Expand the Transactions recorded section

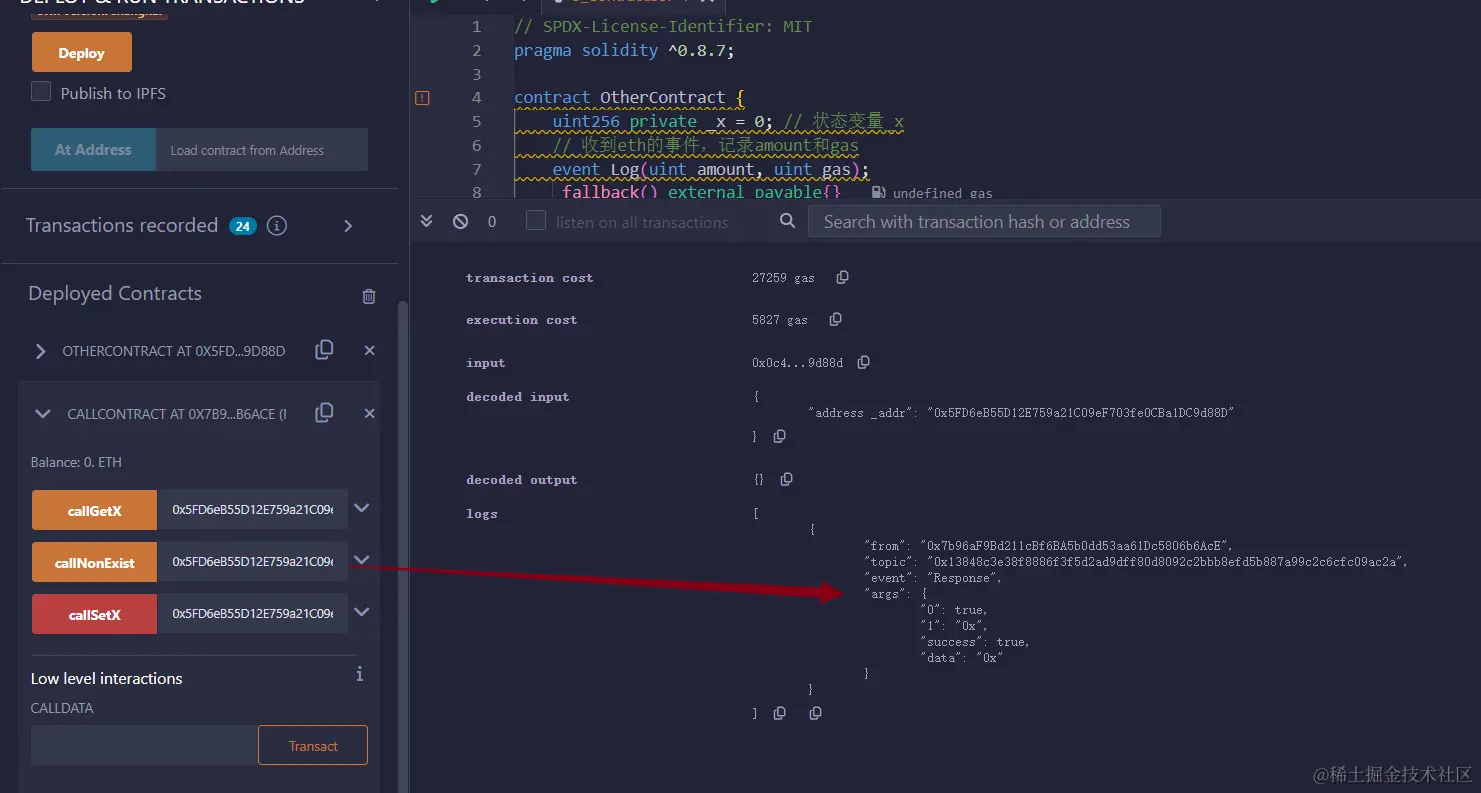348,226
